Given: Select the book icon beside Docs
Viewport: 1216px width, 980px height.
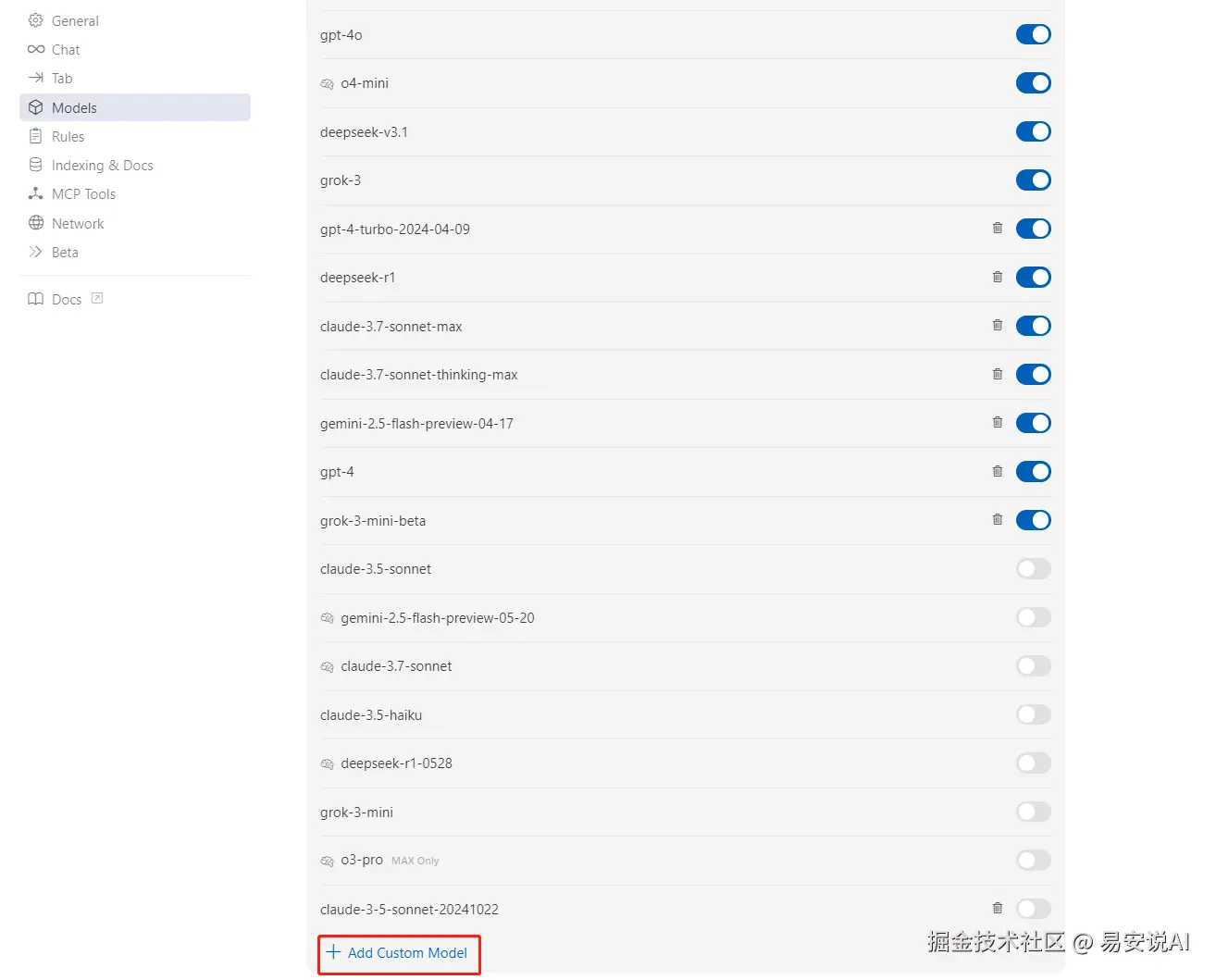Looking at the screenshot, I should [34, 299].
